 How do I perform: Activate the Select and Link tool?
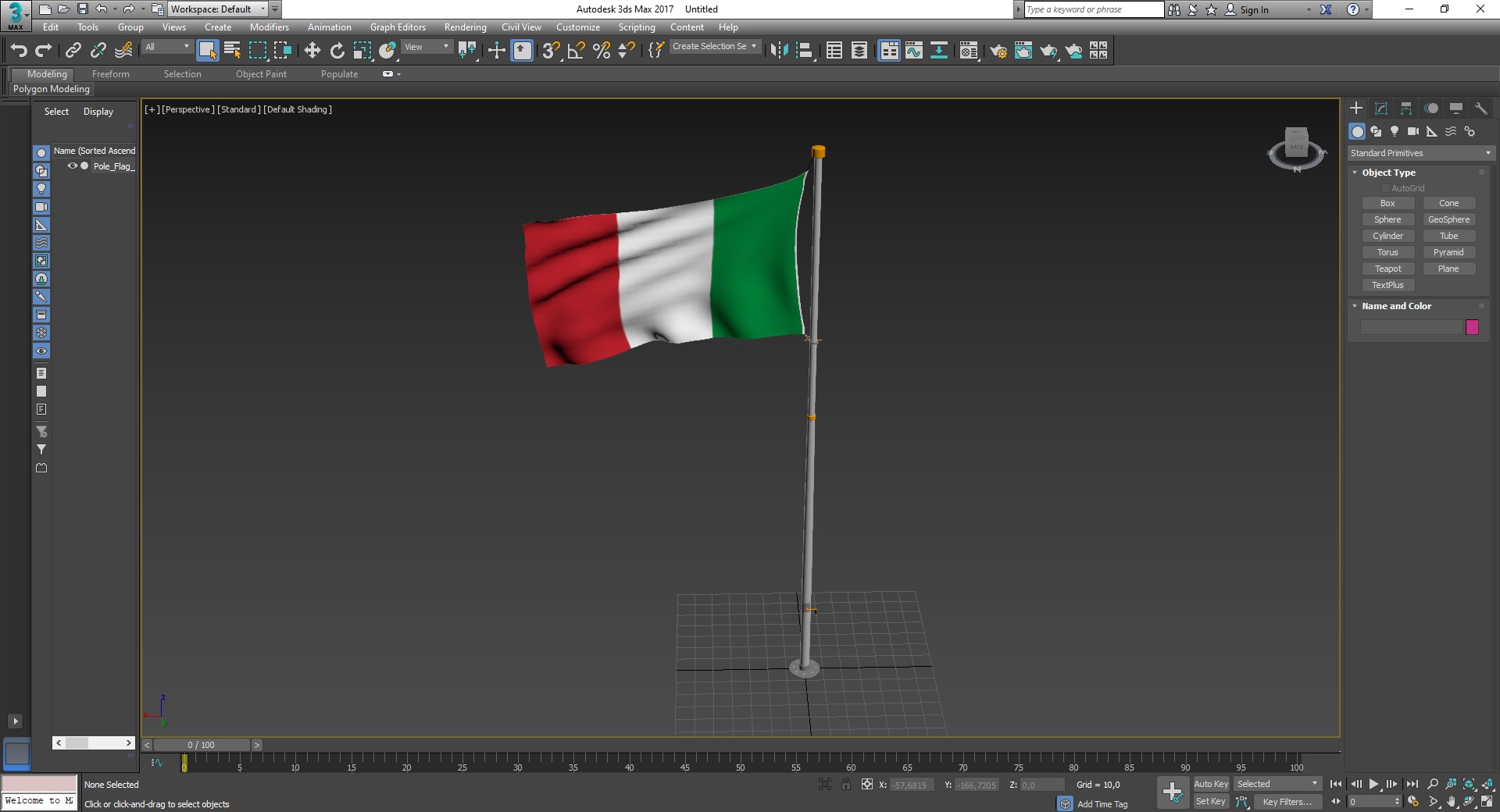point(73,51)
